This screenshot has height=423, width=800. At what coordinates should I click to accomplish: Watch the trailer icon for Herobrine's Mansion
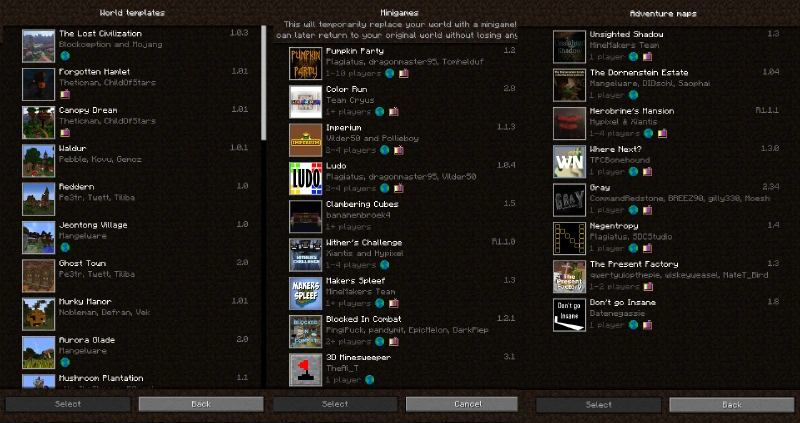tap(662, 133)
